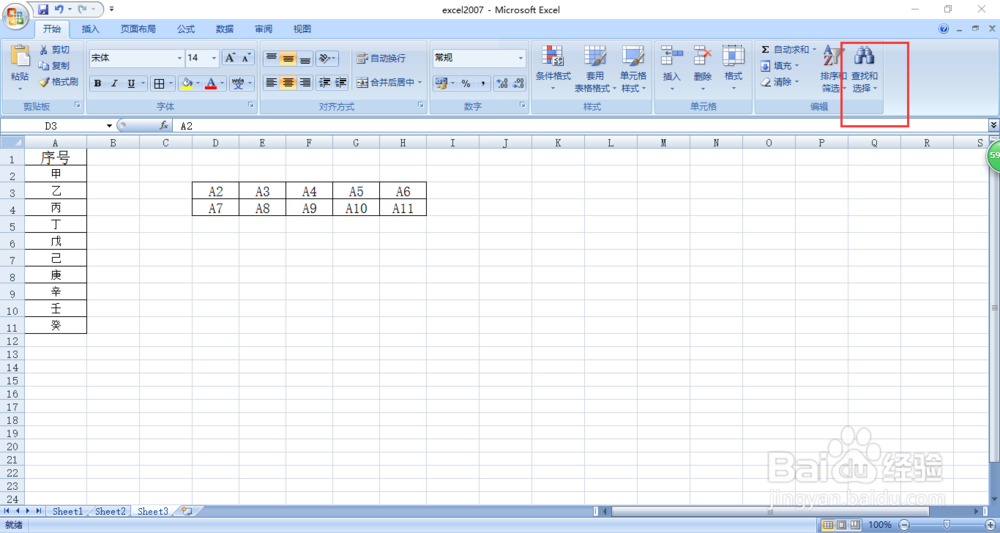
Task: Cut selection with 剪切
Action: [x=54, y=50]
